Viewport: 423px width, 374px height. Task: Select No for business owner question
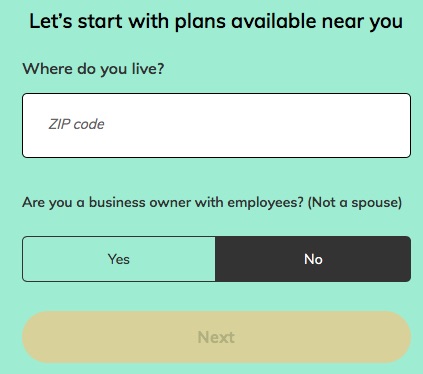click(313, 259)
